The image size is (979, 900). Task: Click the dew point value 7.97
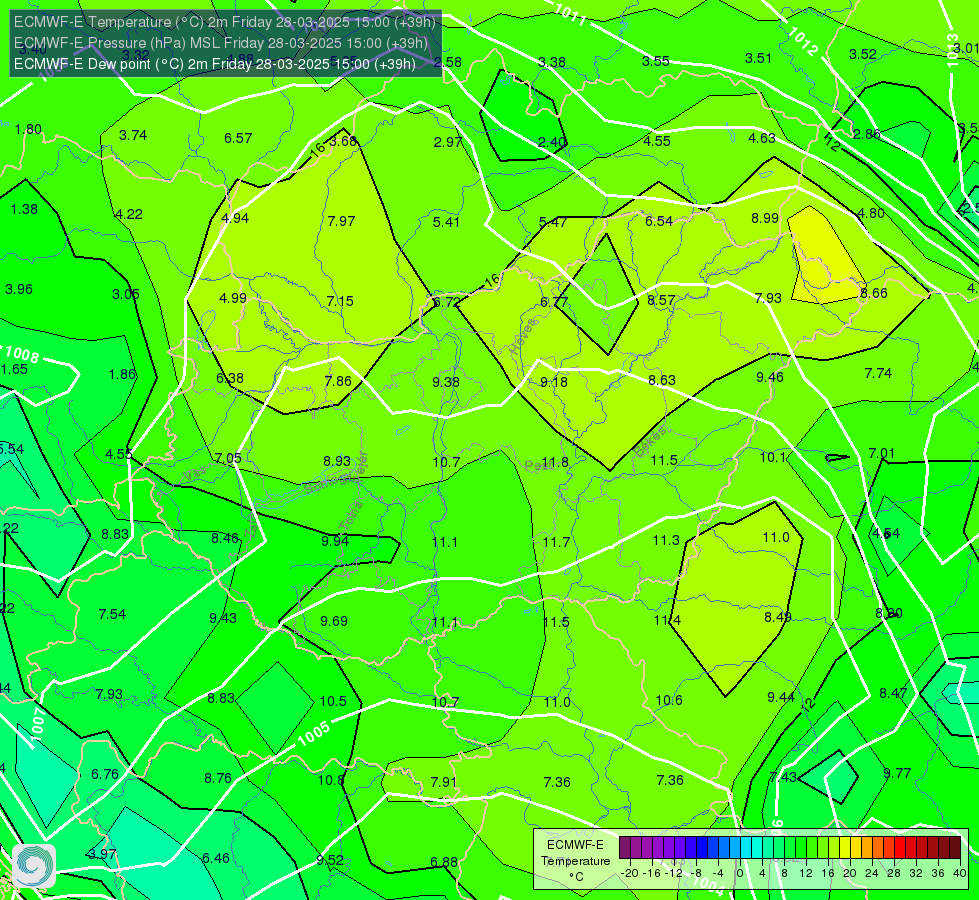[x=341, y=221]
